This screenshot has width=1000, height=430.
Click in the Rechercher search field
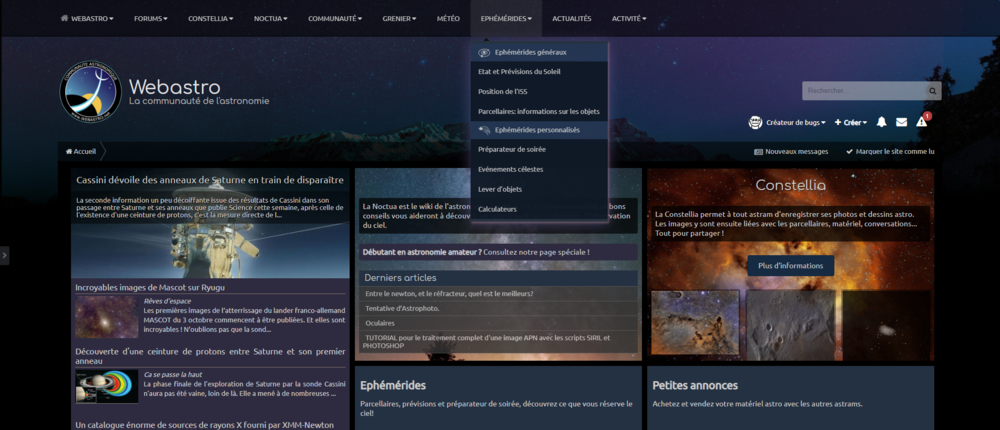[863, 91]
